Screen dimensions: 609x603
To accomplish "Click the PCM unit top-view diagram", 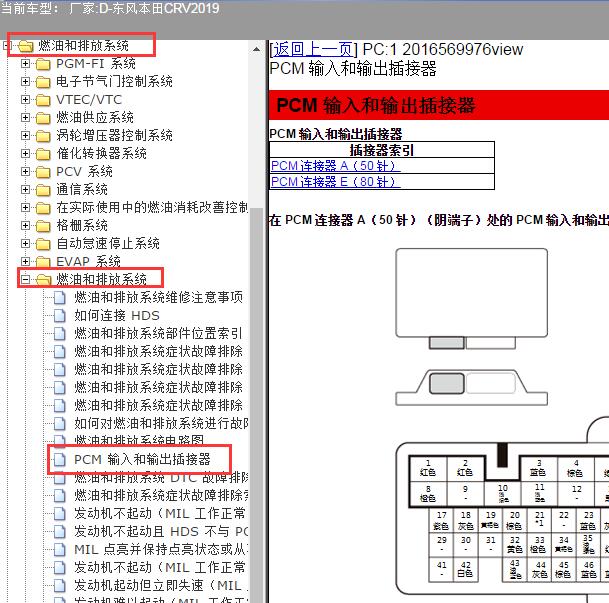I will pyautogui.click(x=472, y=299).
